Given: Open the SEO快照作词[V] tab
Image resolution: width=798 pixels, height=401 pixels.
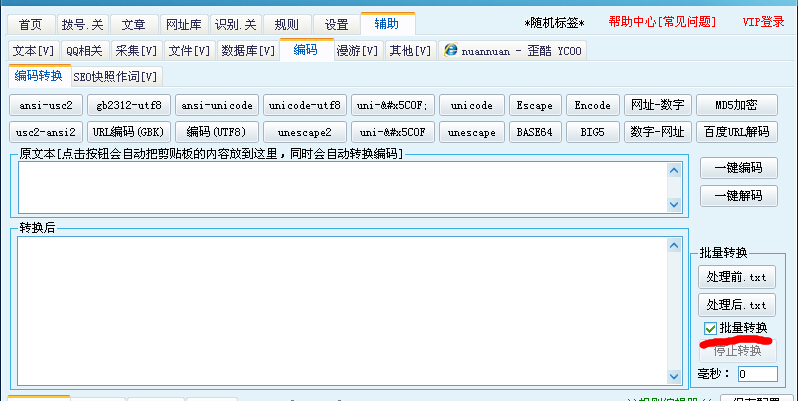Looking at the screenshot, I should tap(116, 77).
